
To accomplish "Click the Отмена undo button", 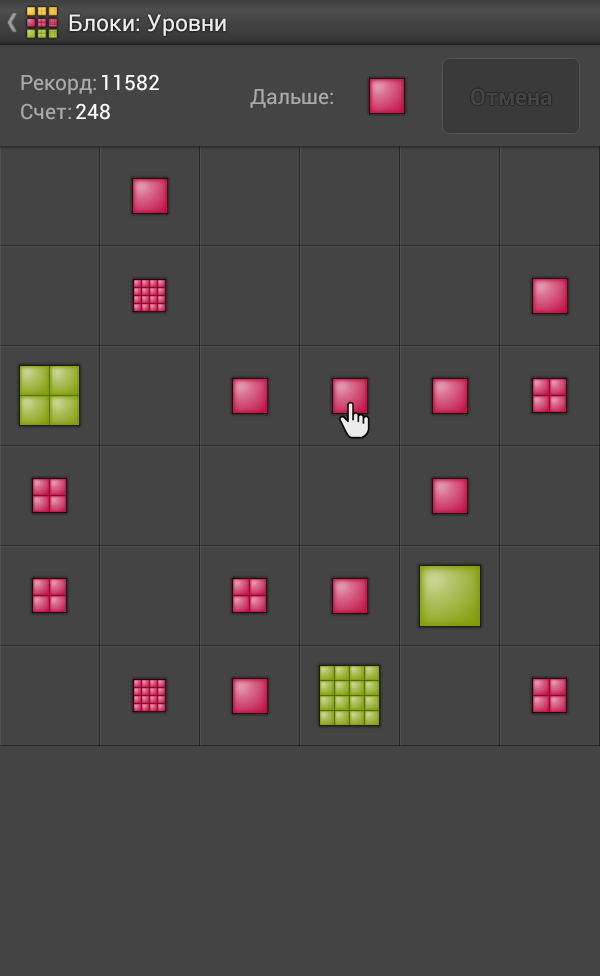I will (510, 96).
